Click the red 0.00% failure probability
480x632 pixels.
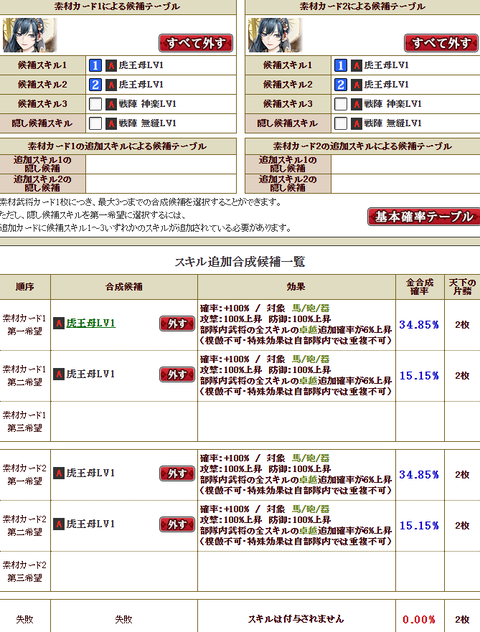coord(419,619)
